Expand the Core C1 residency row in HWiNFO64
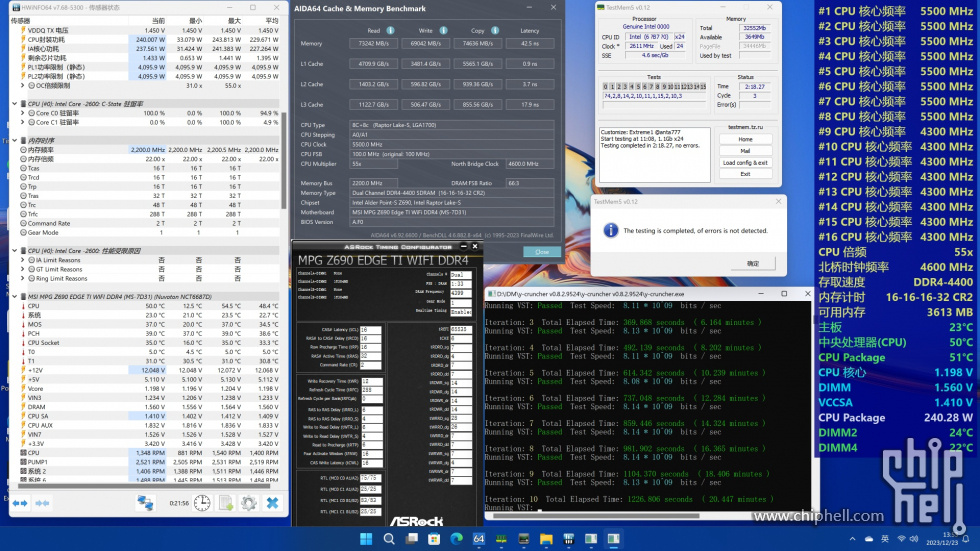 (22, 122)
